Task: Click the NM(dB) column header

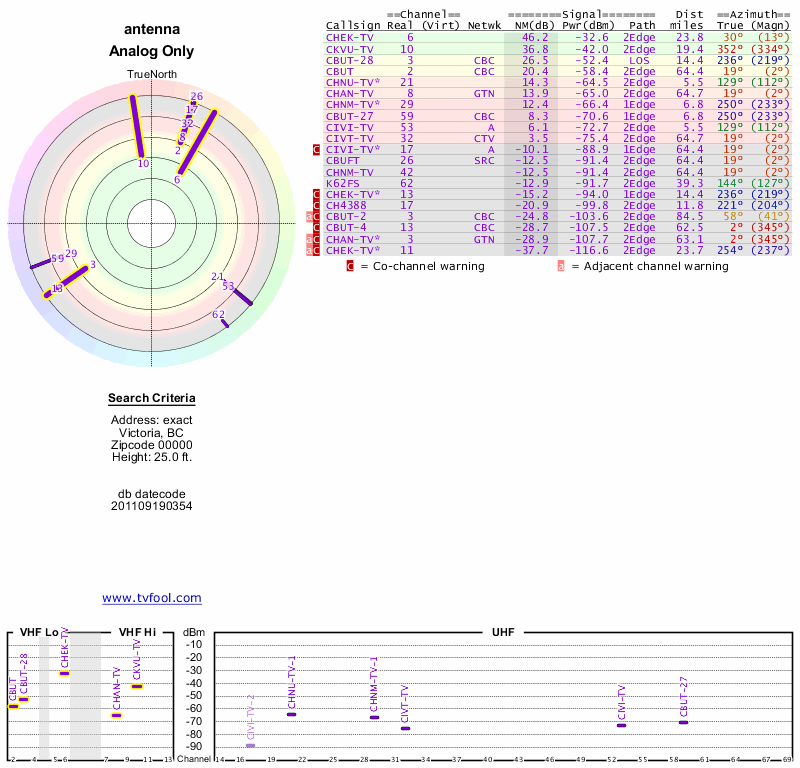Action: pos(529,25)
